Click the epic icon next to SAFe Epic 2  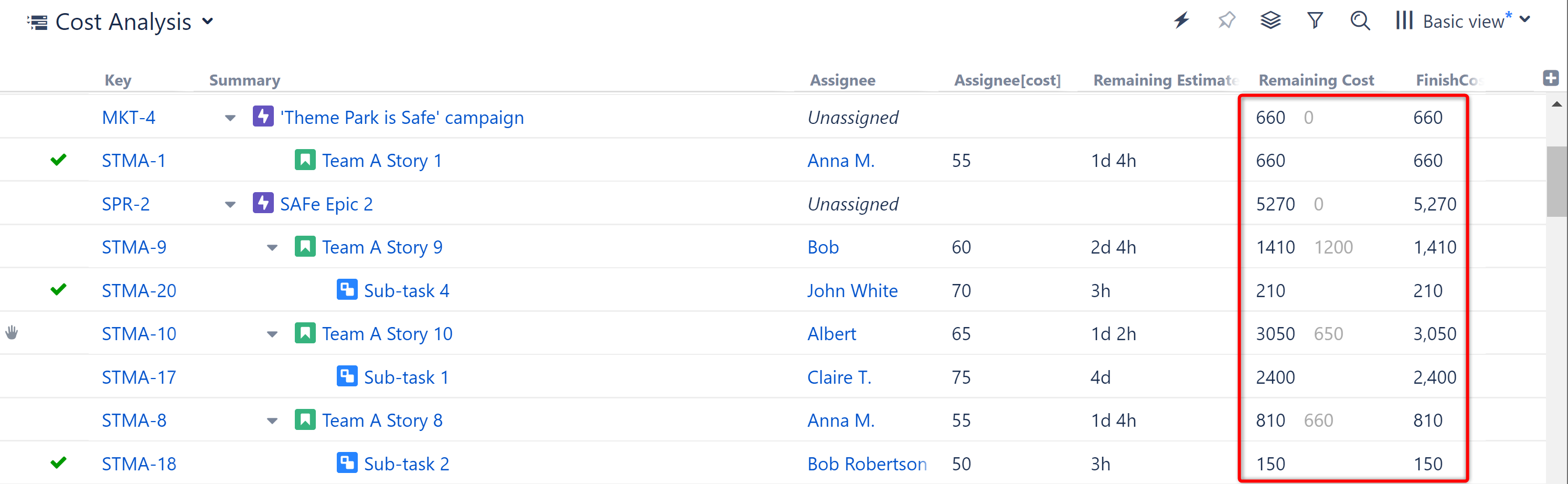[262, 203]
